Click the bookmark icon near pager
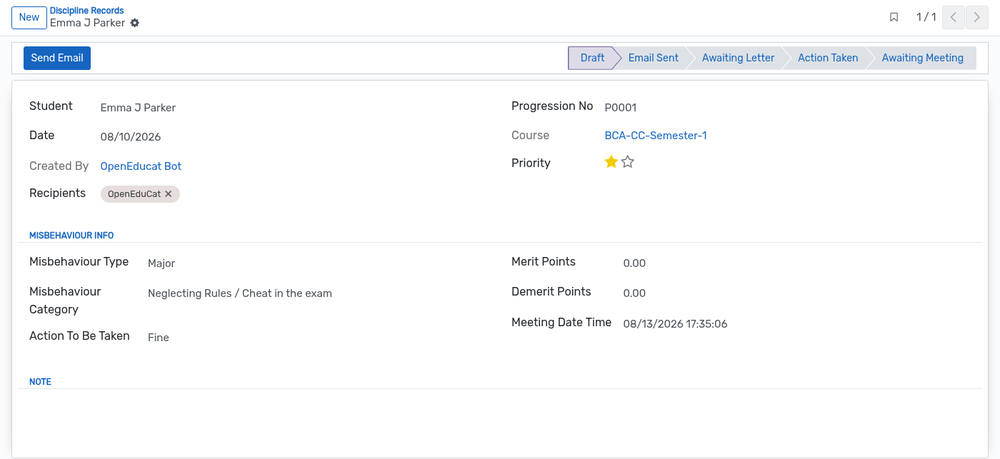Viewport: 1000px width, 459px height. tap(893, 17)
